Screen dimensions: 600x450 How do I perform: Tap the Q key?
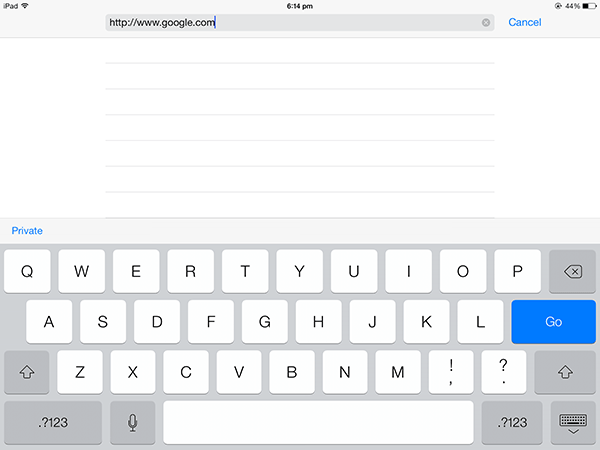(x=27, y=271)
